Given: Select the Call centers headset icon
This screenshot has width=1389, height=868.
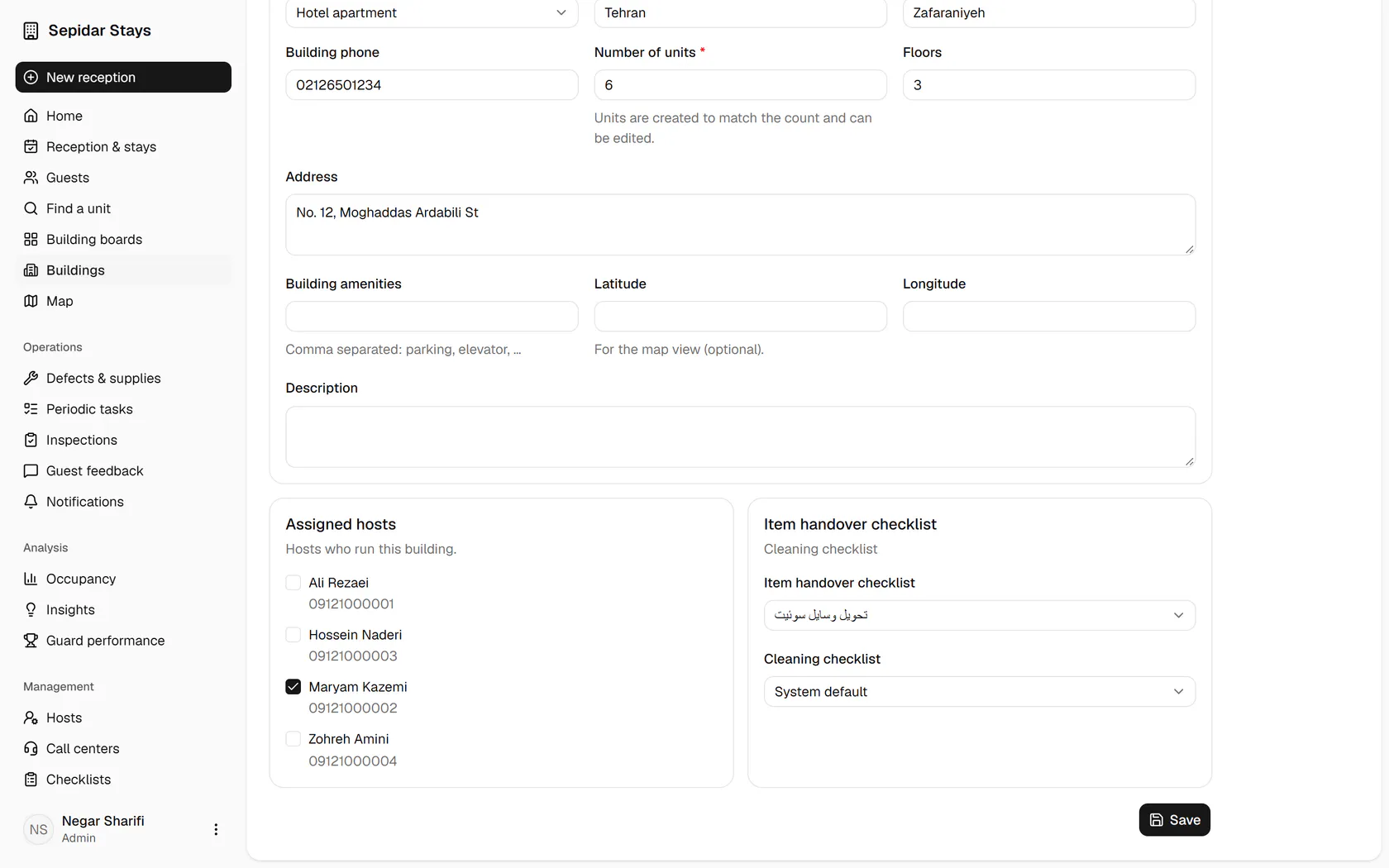Looking at the screenshot, I should pos(31,749).
